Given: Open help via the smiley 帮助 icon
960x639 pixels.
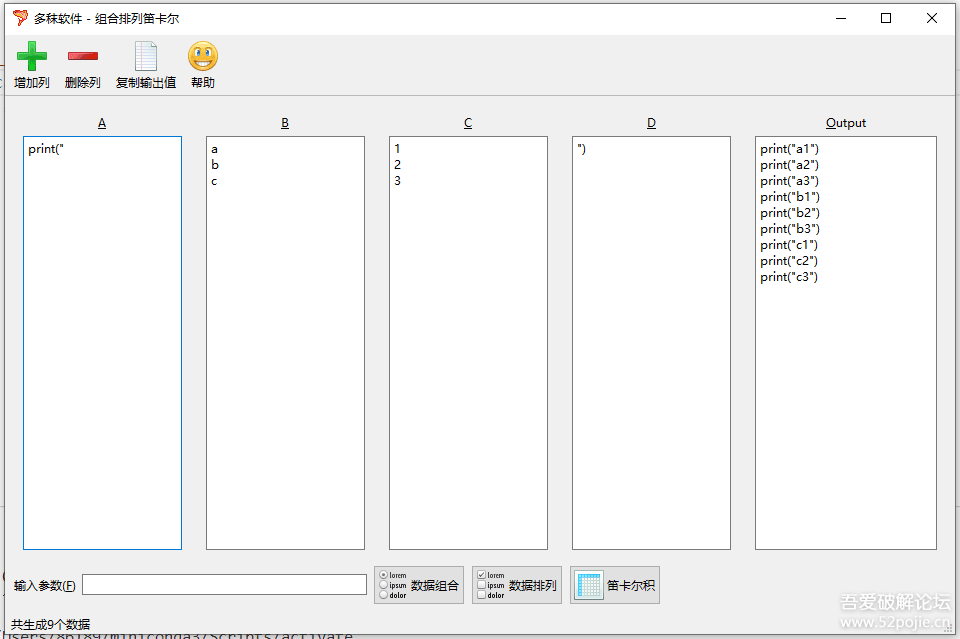Looking at the screenshot, I should click(x=203, y=56).
